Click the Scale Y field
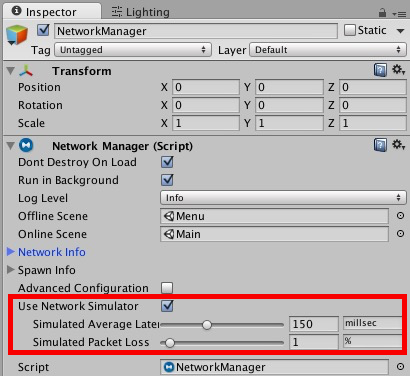The width and height of the screenshot is (410, 376). (289, 123)
